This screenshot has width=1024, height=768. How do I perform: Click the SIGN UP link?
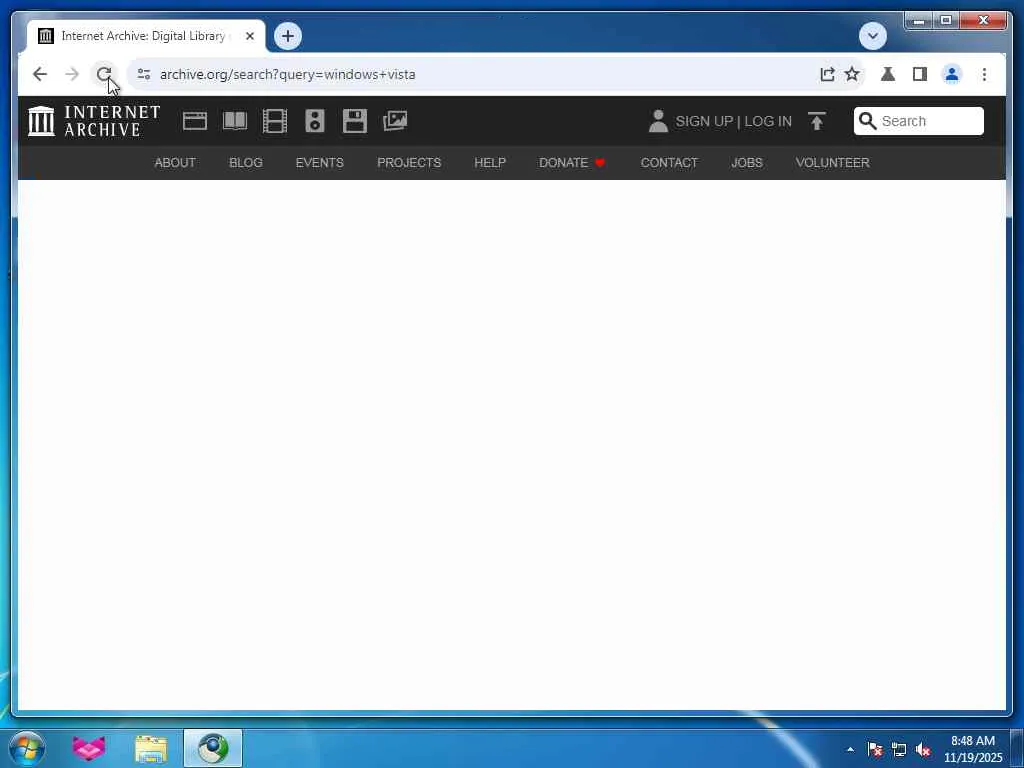(704, 121)
